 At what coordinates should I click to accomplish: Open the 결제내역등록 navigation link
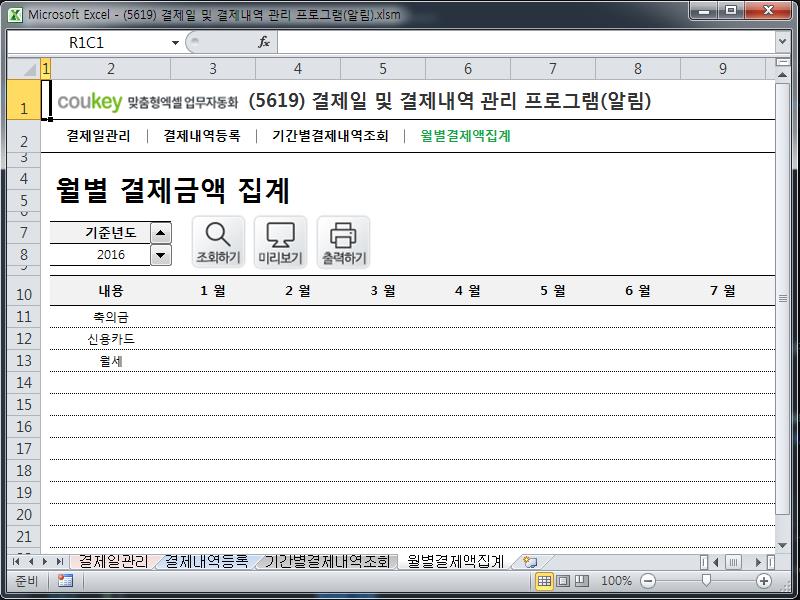(x=202, y=136)
